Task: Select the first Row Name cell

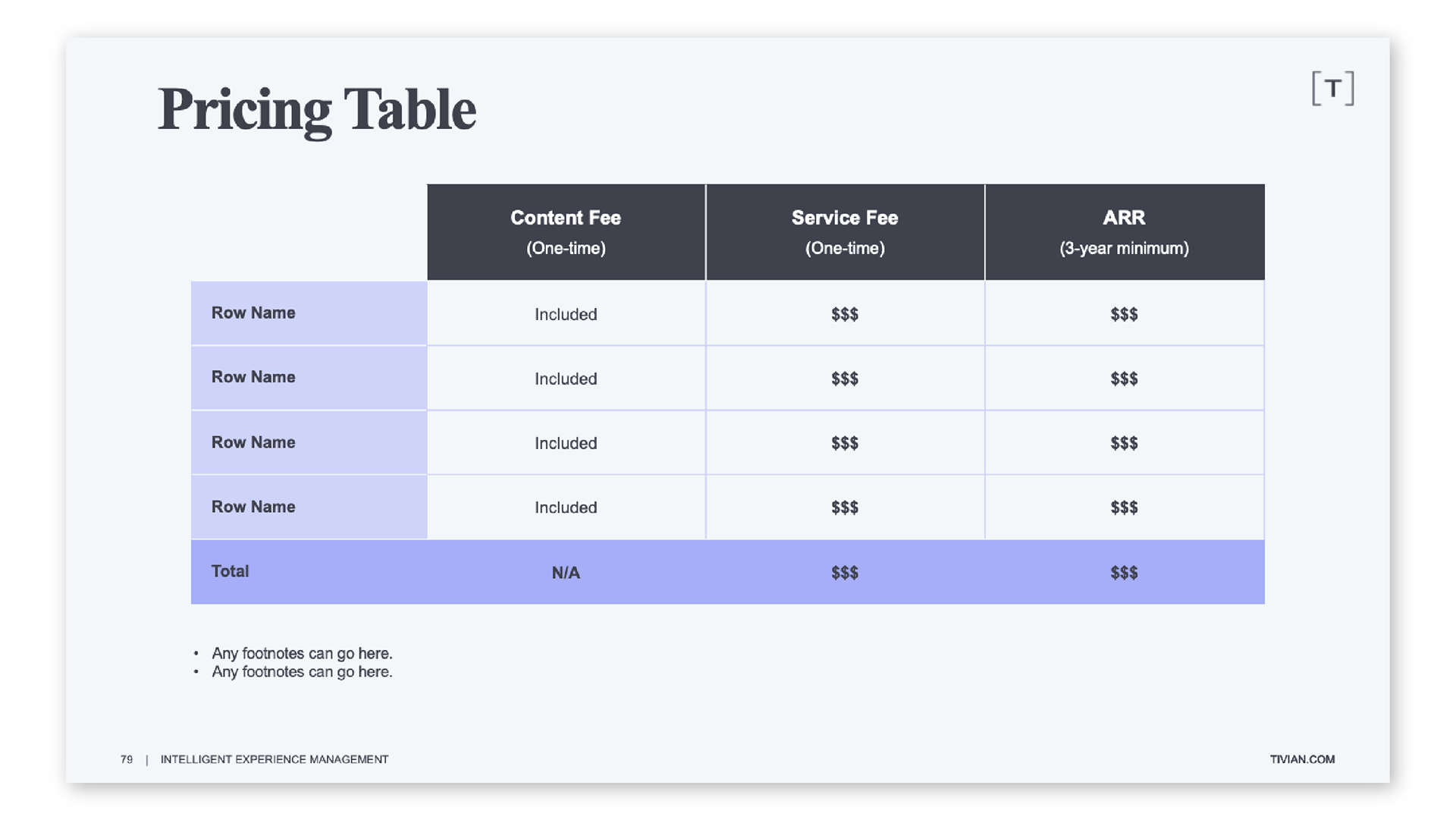Action: (309, 313)
